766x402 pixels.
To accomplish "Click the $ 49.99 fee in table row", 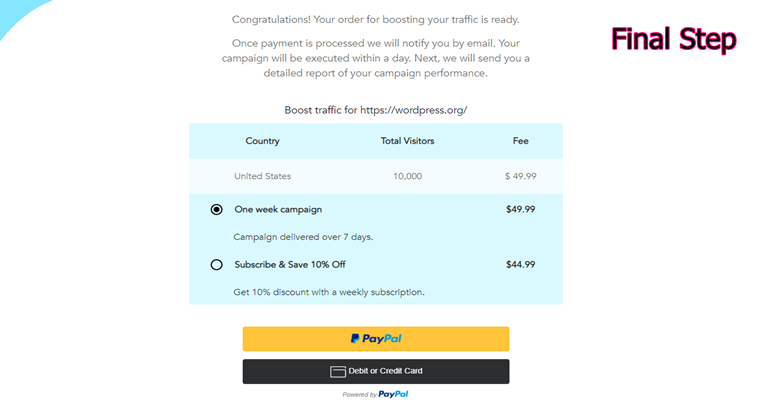I will click(x=520, y=176).
